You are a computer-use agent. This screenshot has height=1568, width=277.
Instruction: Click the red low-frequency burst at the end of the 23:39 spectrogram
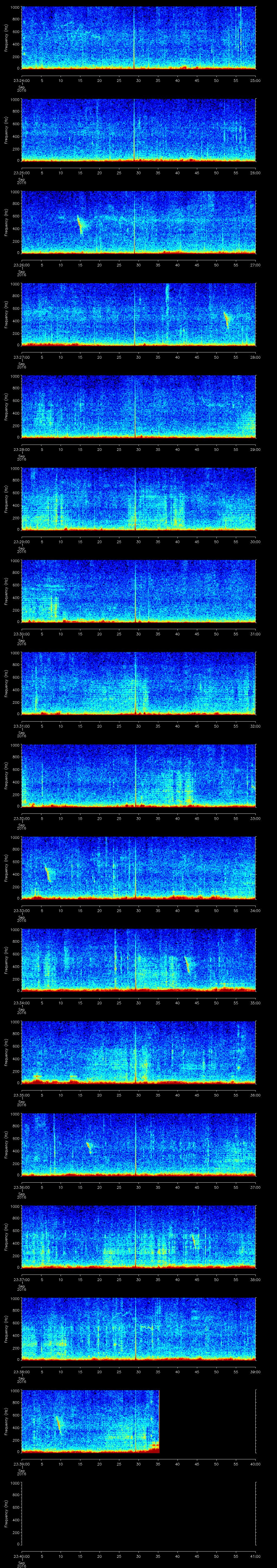click(x=155, y=1447)
